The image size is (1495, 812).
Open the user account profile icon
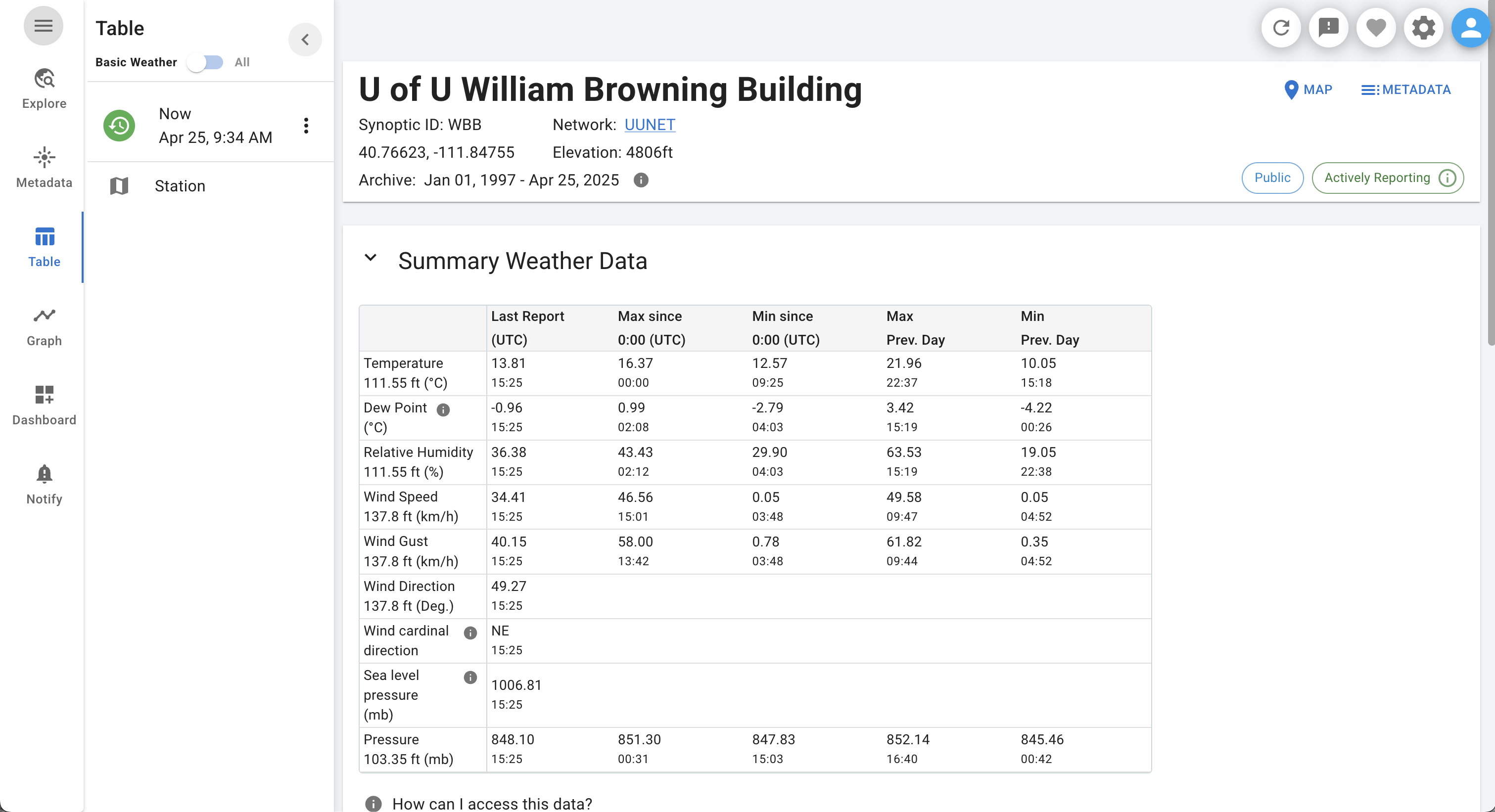click(x=1471, y=27)
